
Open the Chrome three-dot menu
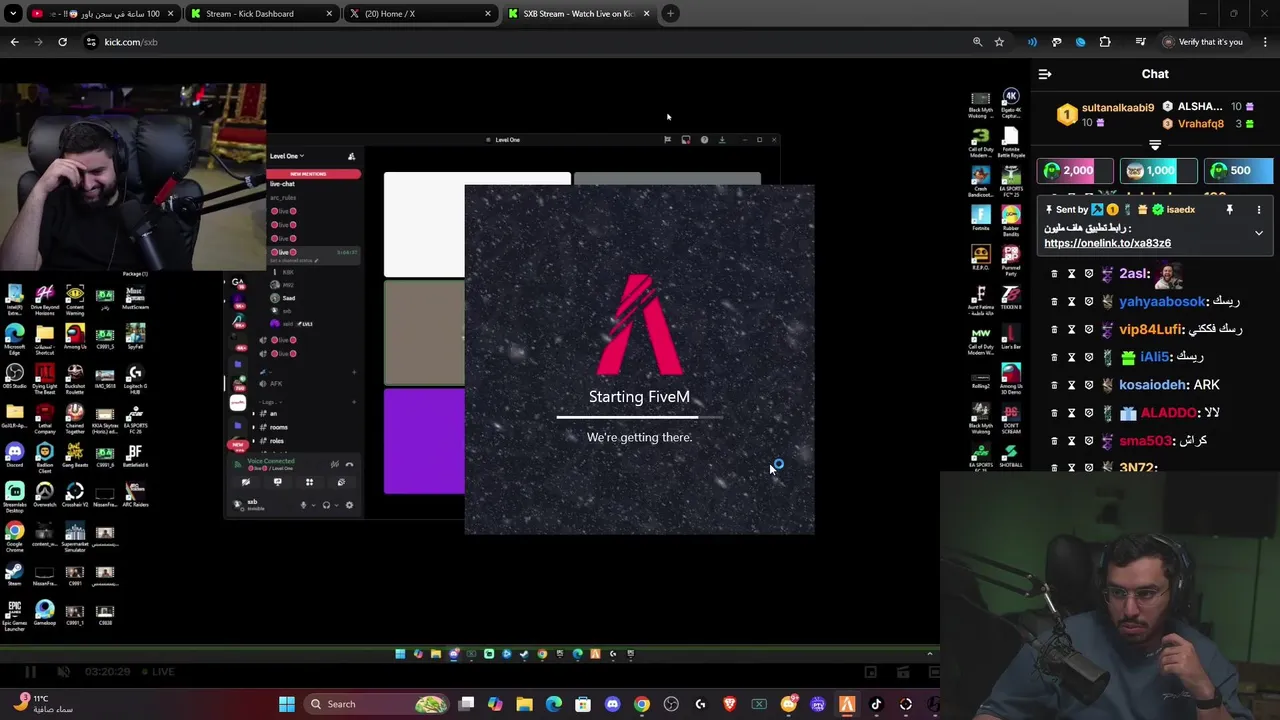click(1265, 42)
